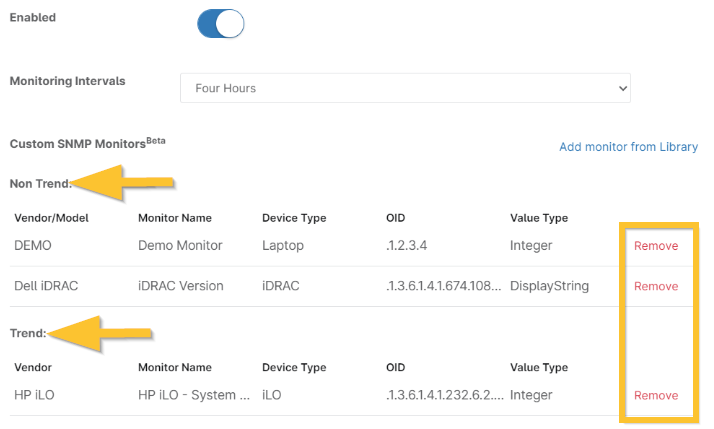The width and height of the screenshot is (714, 429).
Task: Click the HP iLO - System monitor name
Action: tap(193, 395)
